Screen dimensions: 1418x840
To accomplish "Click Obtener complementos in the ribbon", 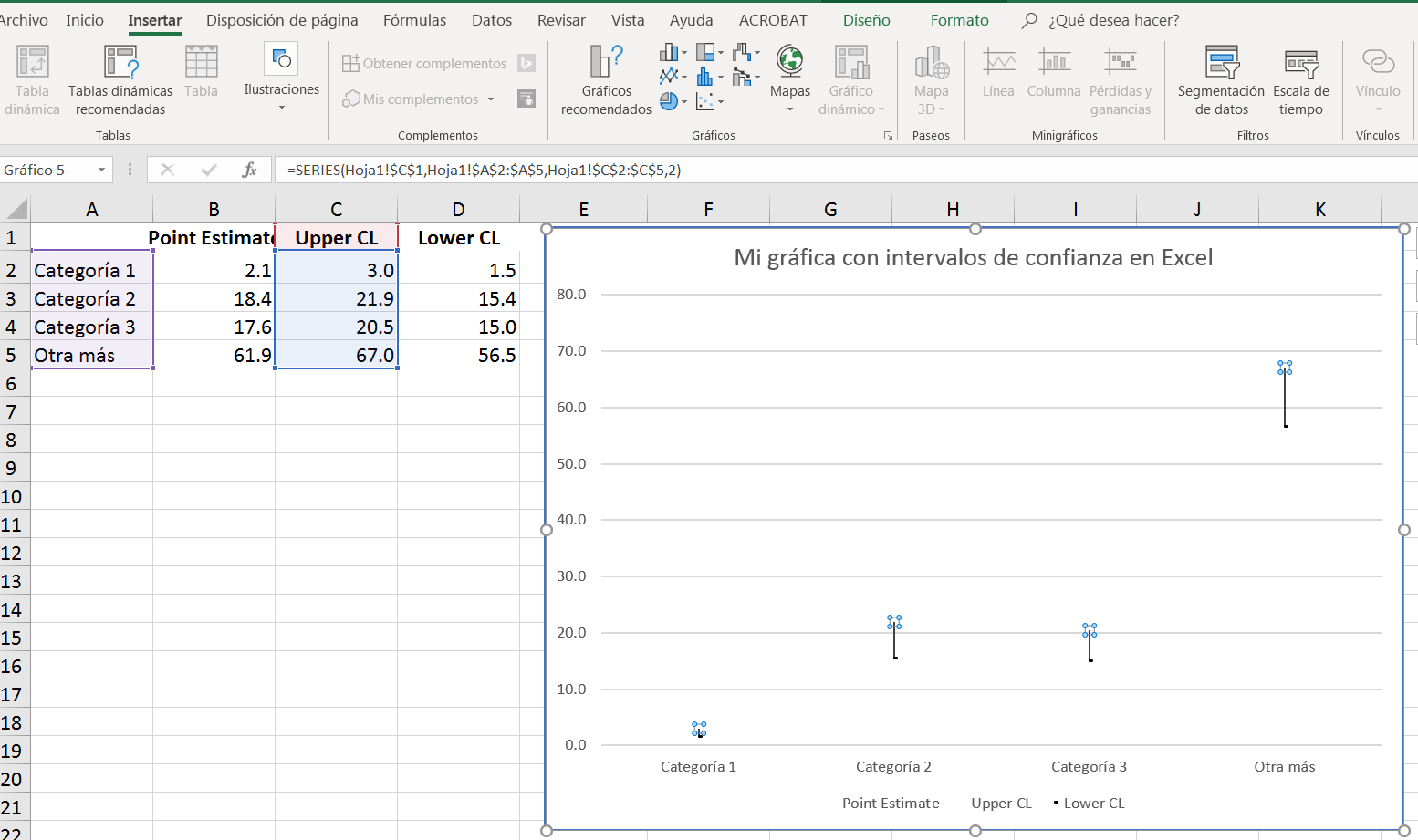I will (423, 63).
